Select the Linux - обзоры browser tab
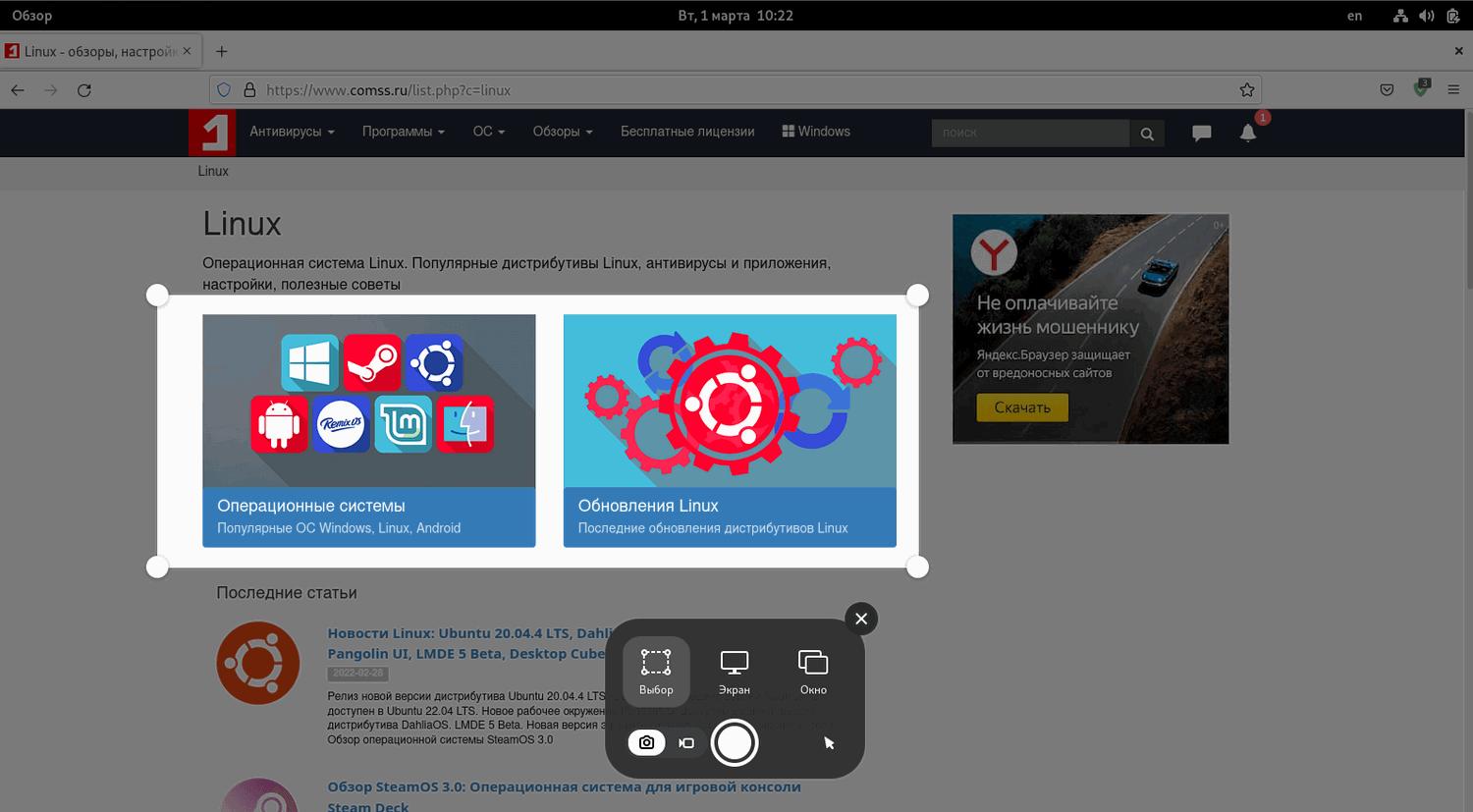1473x812 pixels. pos(101,51)
